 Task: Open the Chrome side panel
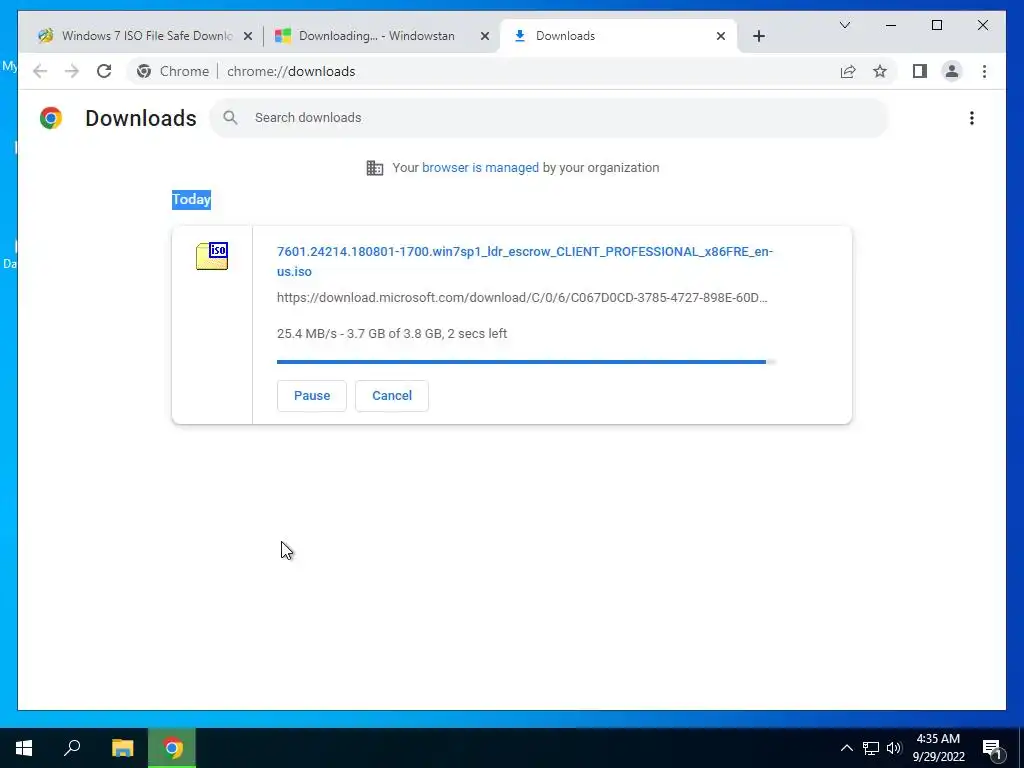tap(920, 71)
